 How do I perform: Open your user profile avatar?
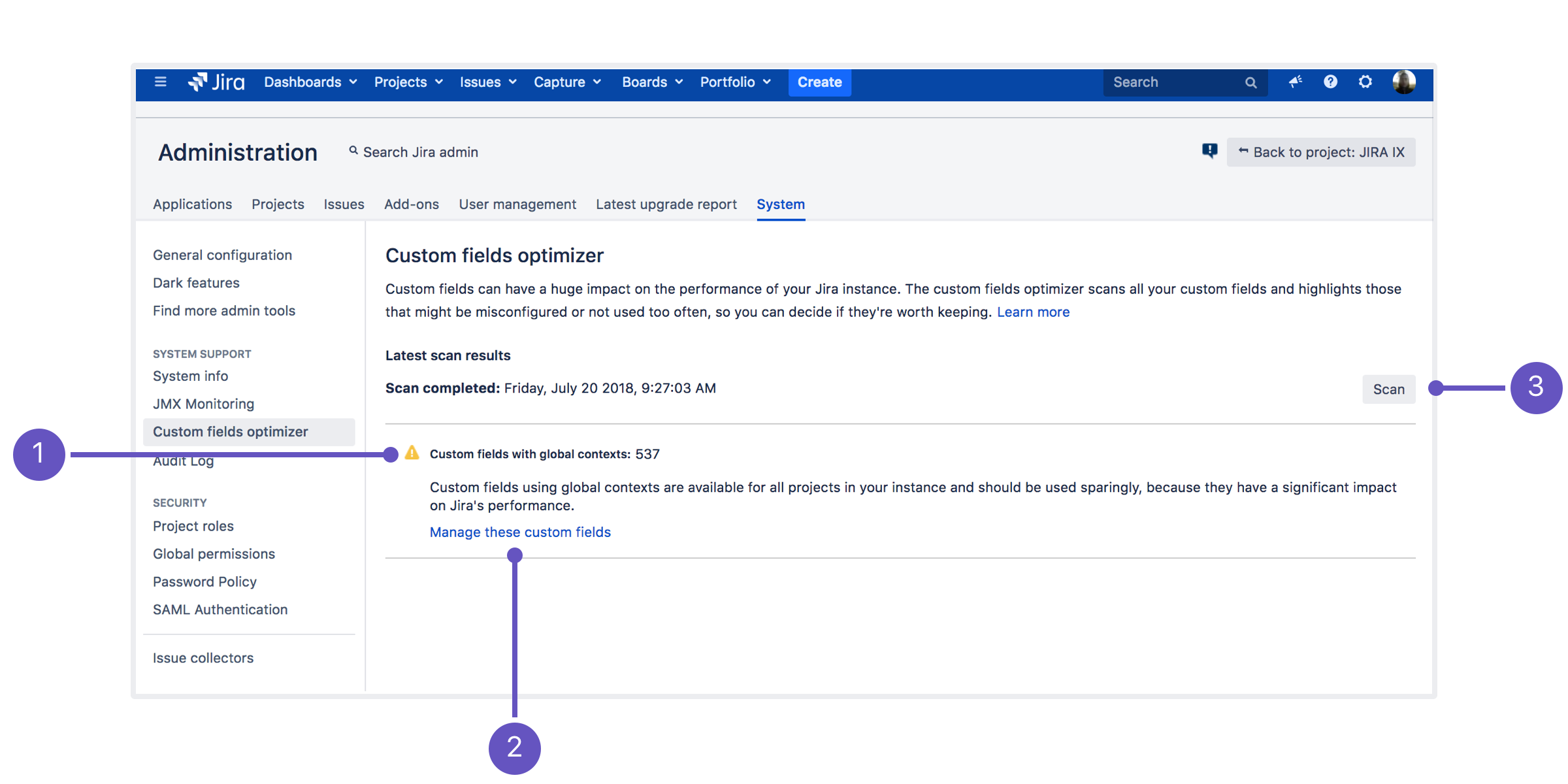1404,82
